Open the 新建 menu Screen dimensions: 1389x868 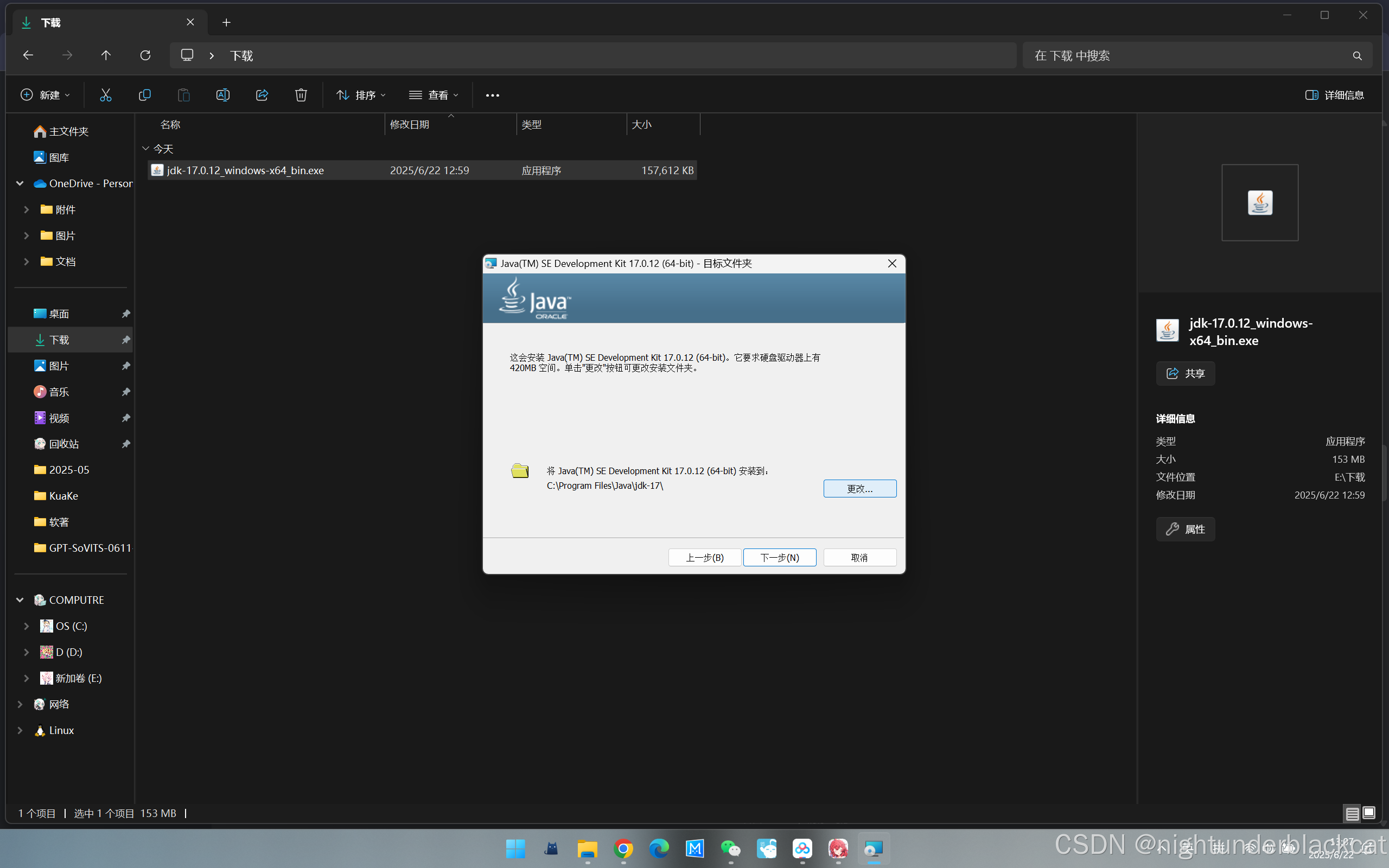click(x=46, y=95)
